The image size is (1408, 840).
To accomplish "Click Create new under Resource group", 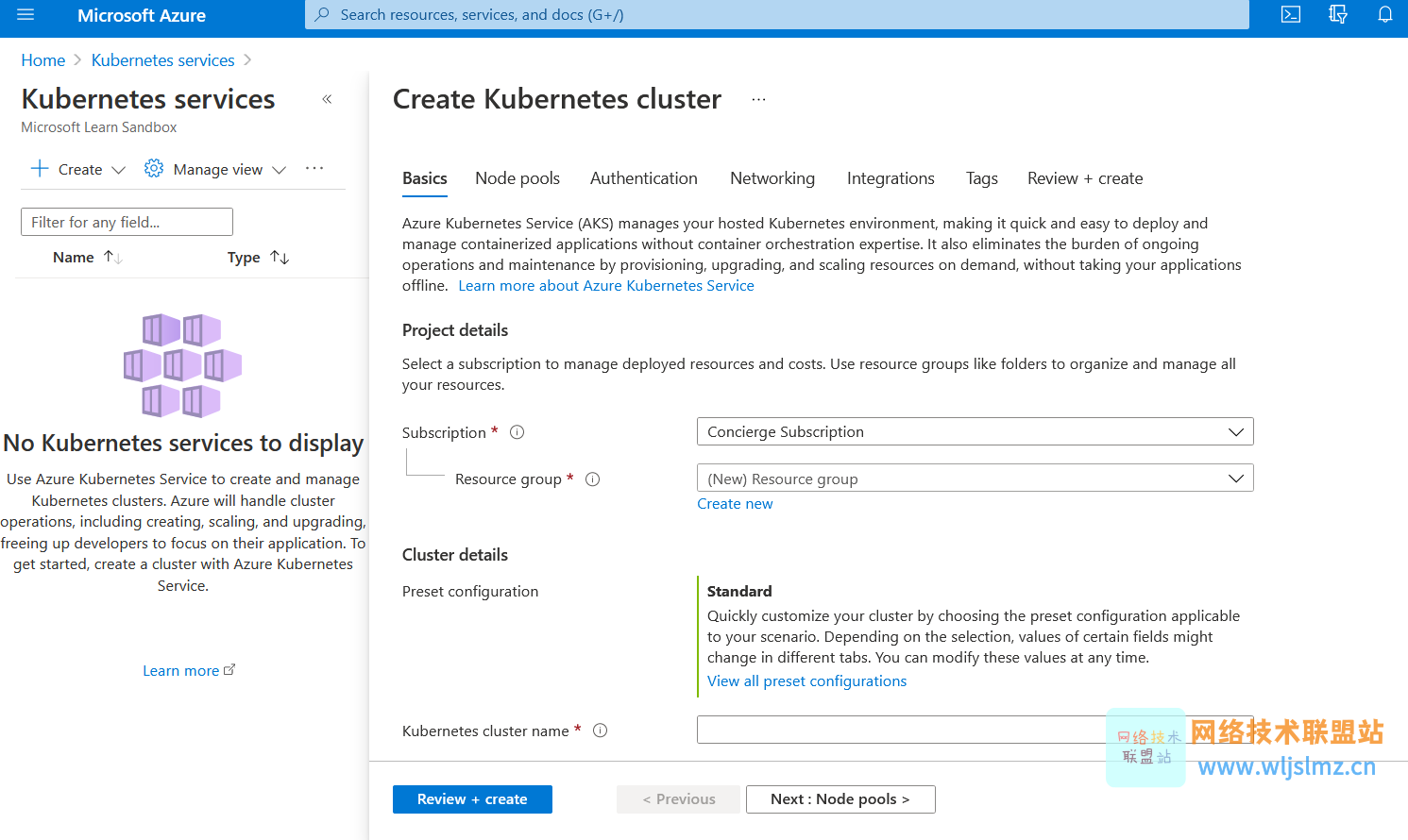I will (735, 504).
